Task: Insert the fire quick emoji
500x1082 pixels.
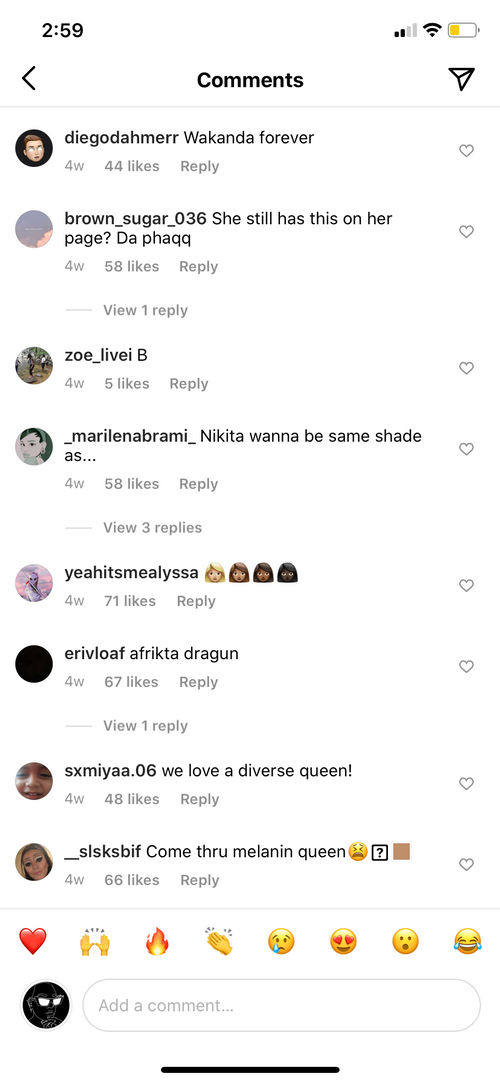Action: coord(157,941)
